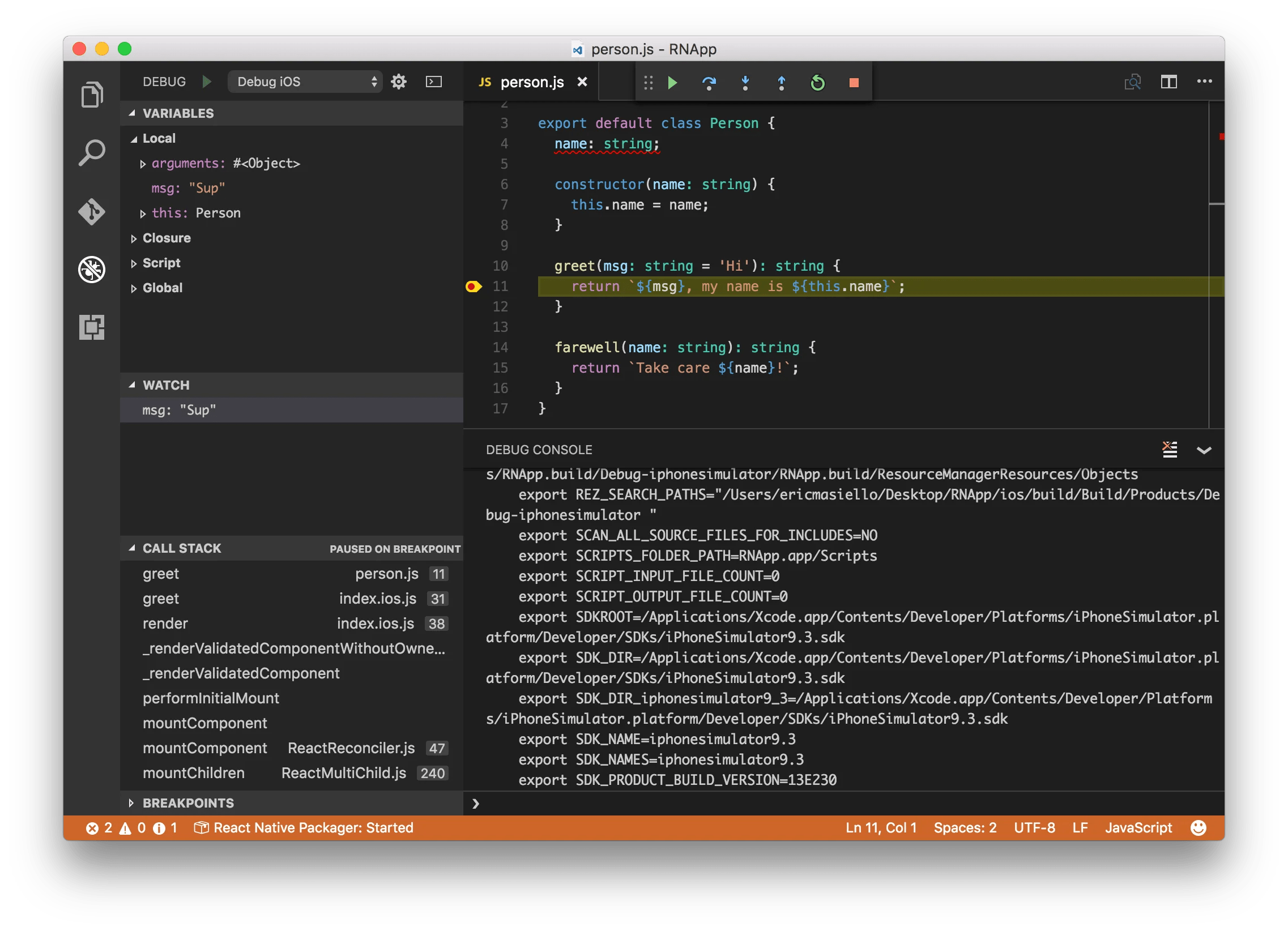
Task: Clear the debug console output
Action: pos(1169,450)
